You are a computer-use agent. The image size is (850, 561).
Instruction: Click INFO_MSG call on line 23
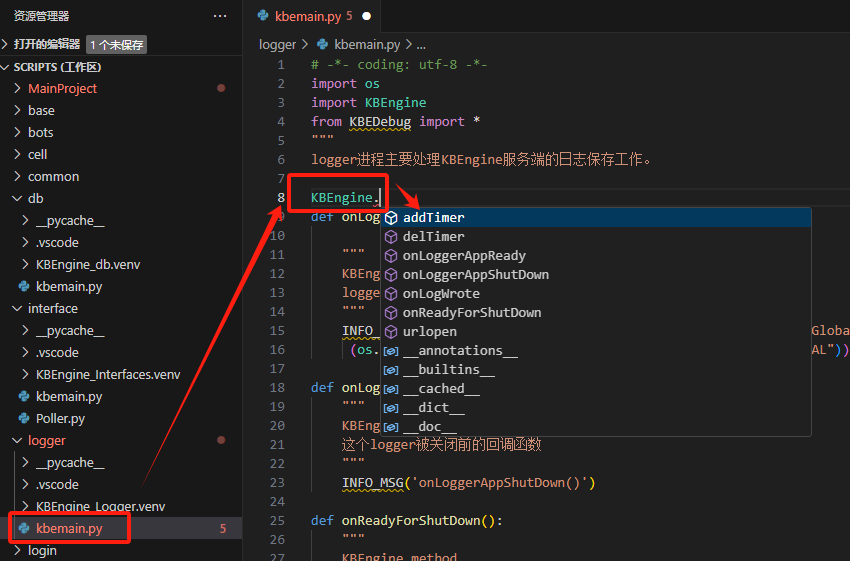click(372, 482)
